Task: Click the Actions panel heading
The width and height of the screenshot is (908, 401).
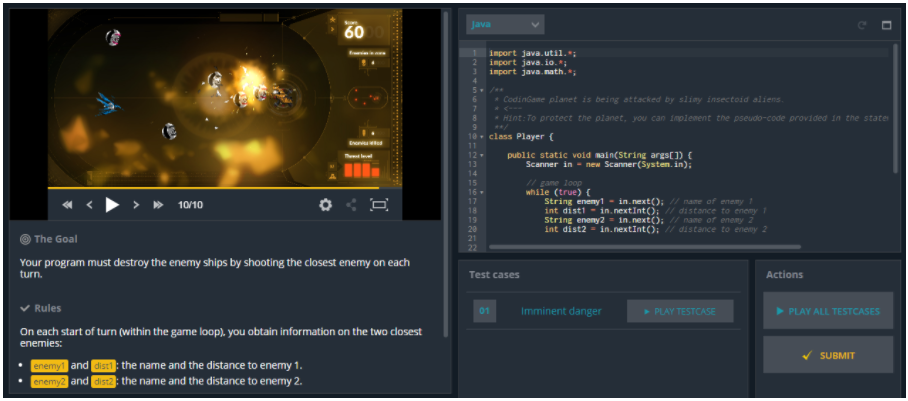Action: pyautogui.click(x=785, y=275)
